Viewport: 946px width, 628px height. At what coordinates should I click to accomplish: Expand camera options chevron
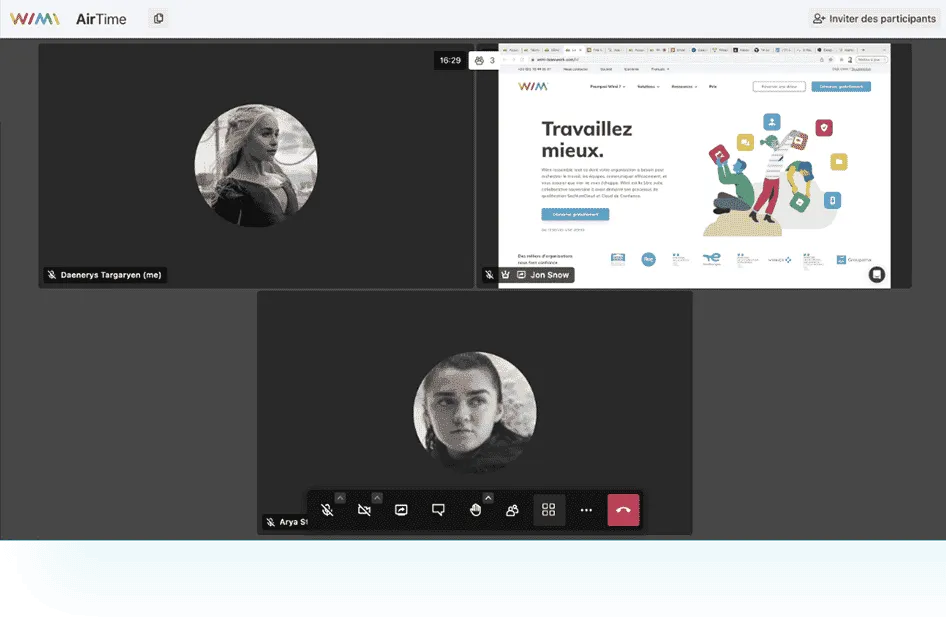pyautogui.click(x=377, y=498)
